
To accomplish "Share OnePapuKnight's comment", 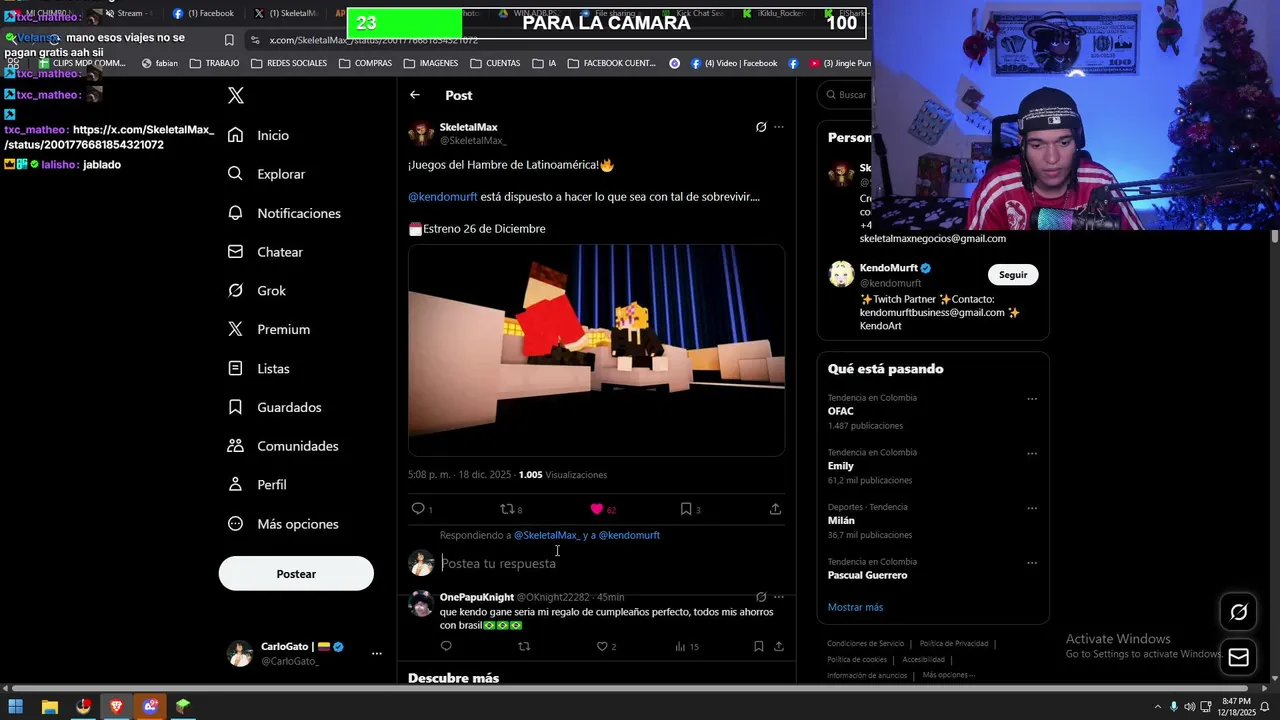I will [778, 646].
